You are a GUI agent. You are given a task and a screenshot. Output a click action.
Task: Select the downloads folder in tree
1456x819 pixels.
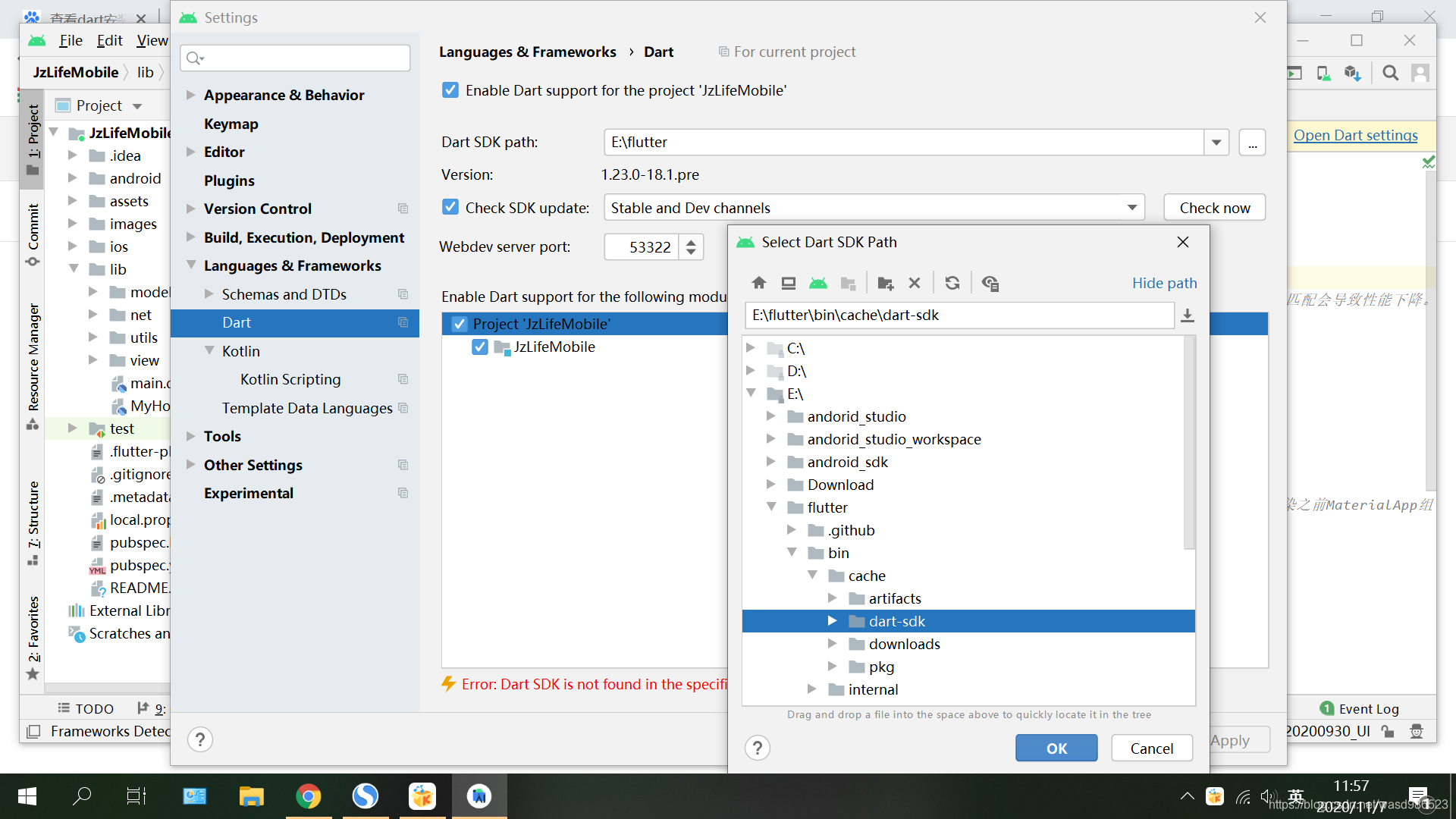click(904, 644)
